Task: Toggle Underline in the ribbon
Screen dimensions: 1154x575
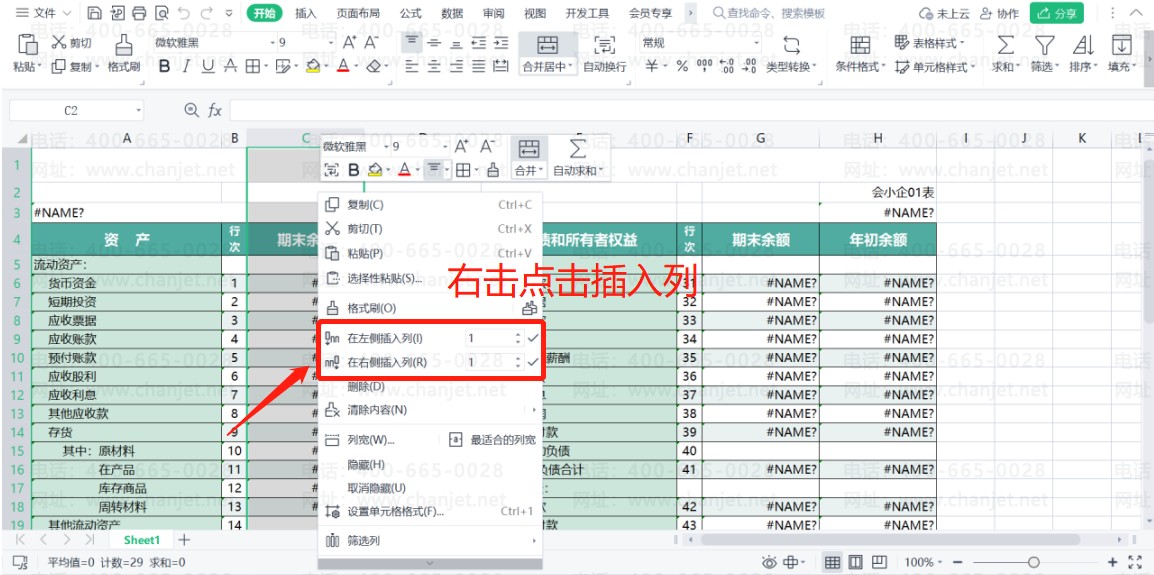Action: (208, 67)
